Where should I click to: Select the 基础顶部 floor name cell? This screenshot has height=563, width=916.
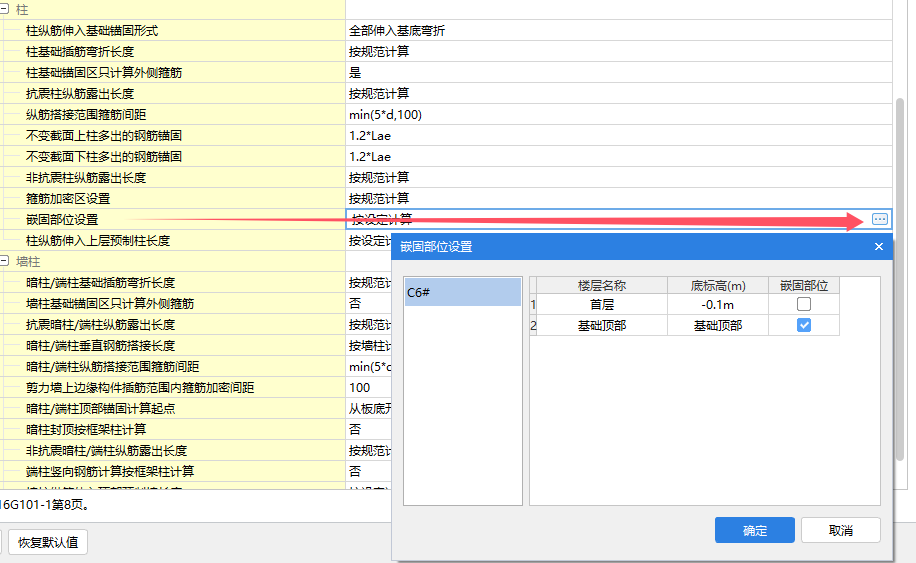[602, 325]
